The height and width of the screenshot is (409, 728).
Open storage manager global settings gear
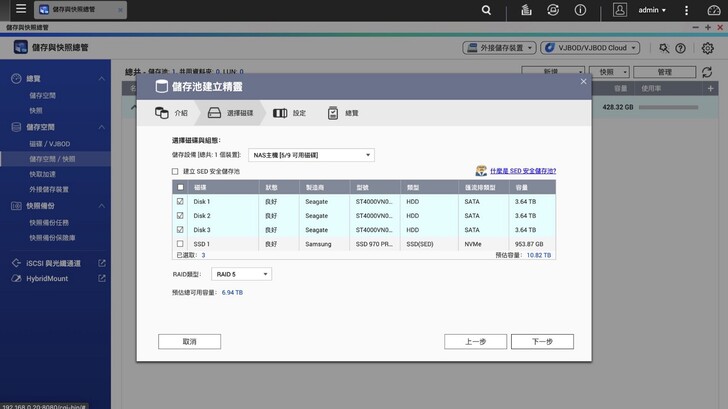(708, 48)
